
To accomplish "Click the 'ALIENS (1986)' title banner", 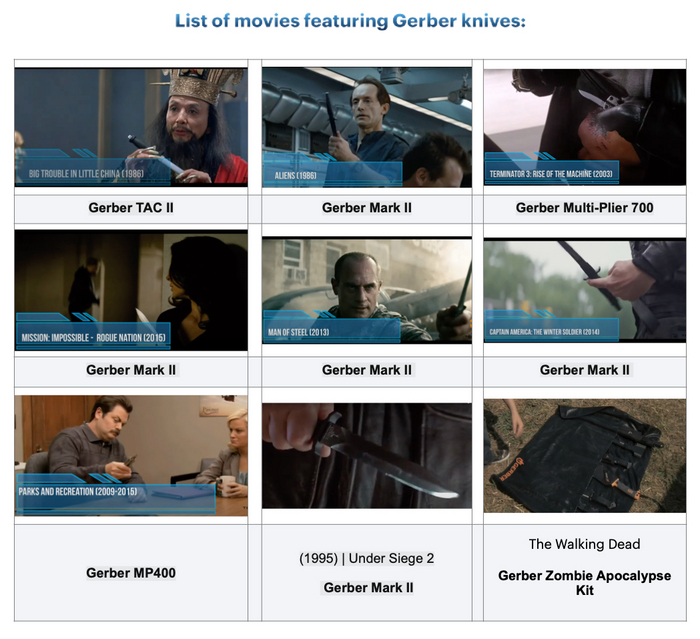I will click(x=333, y=174).
